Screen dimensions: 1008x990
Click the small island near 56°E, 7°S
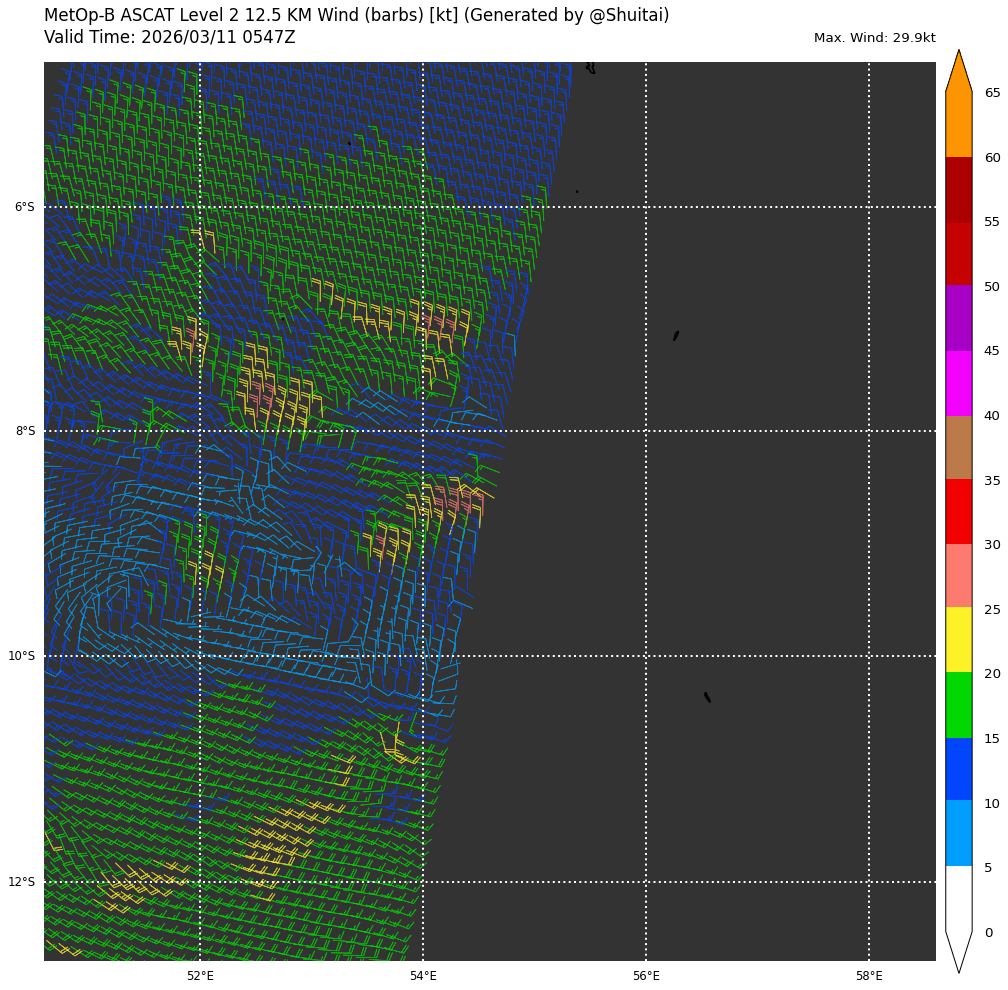(676, 336)
